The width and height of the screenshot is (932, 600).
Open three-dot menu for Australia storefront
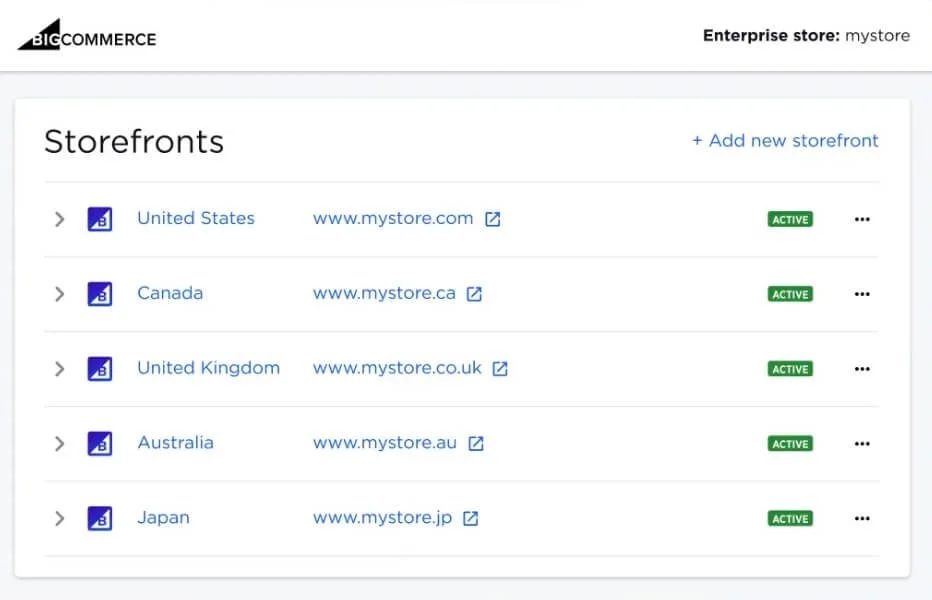point(862,444)
